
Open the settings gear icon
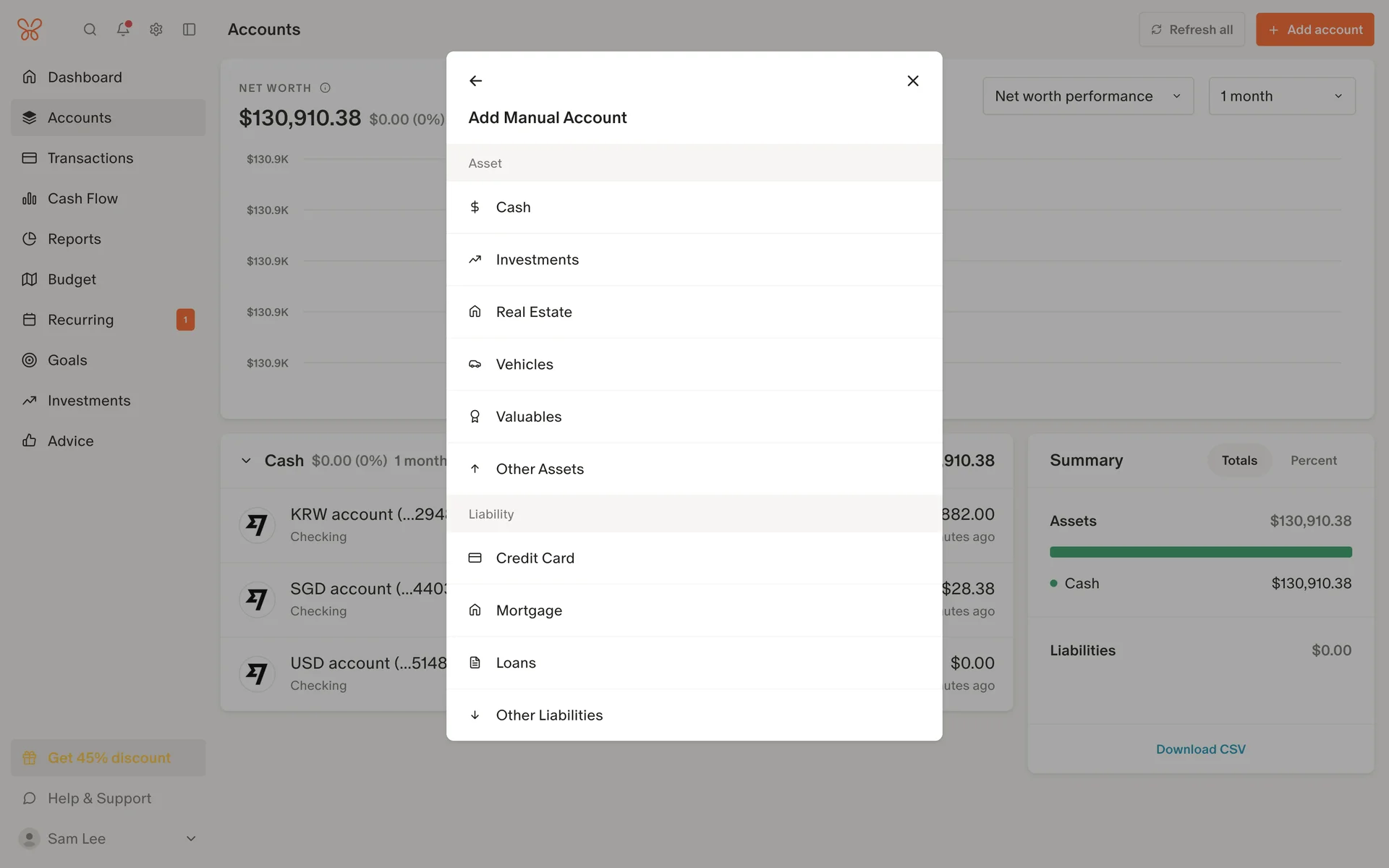(156, 30)
